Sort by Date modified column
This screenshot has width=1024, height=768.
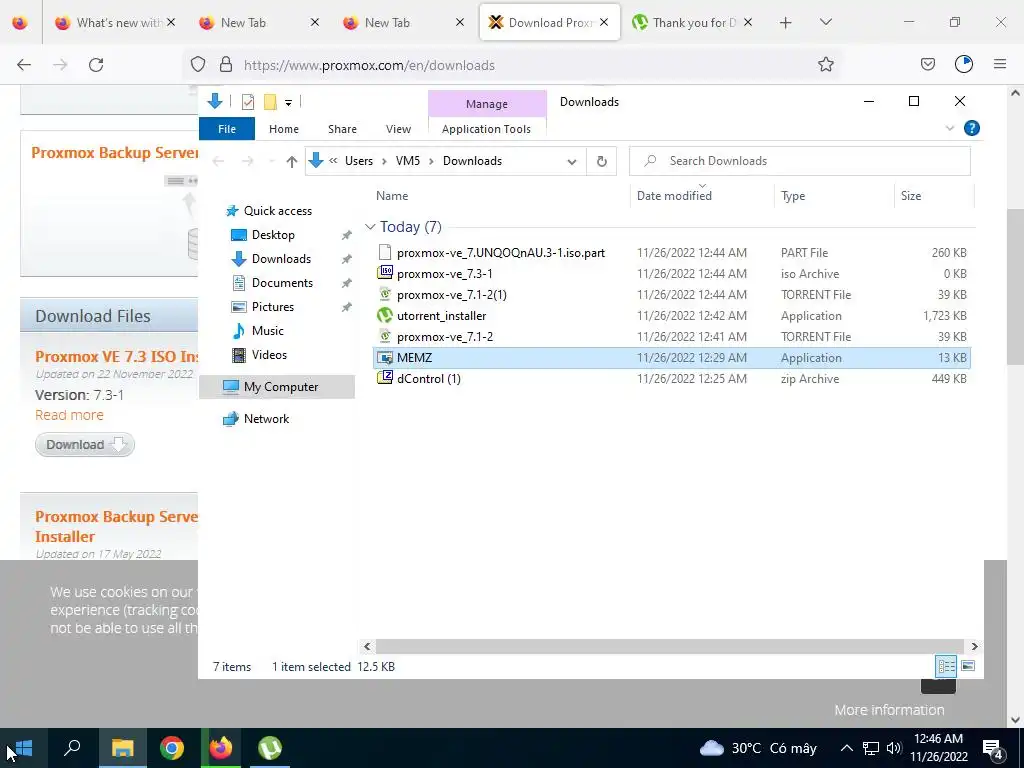pos(703,196)
